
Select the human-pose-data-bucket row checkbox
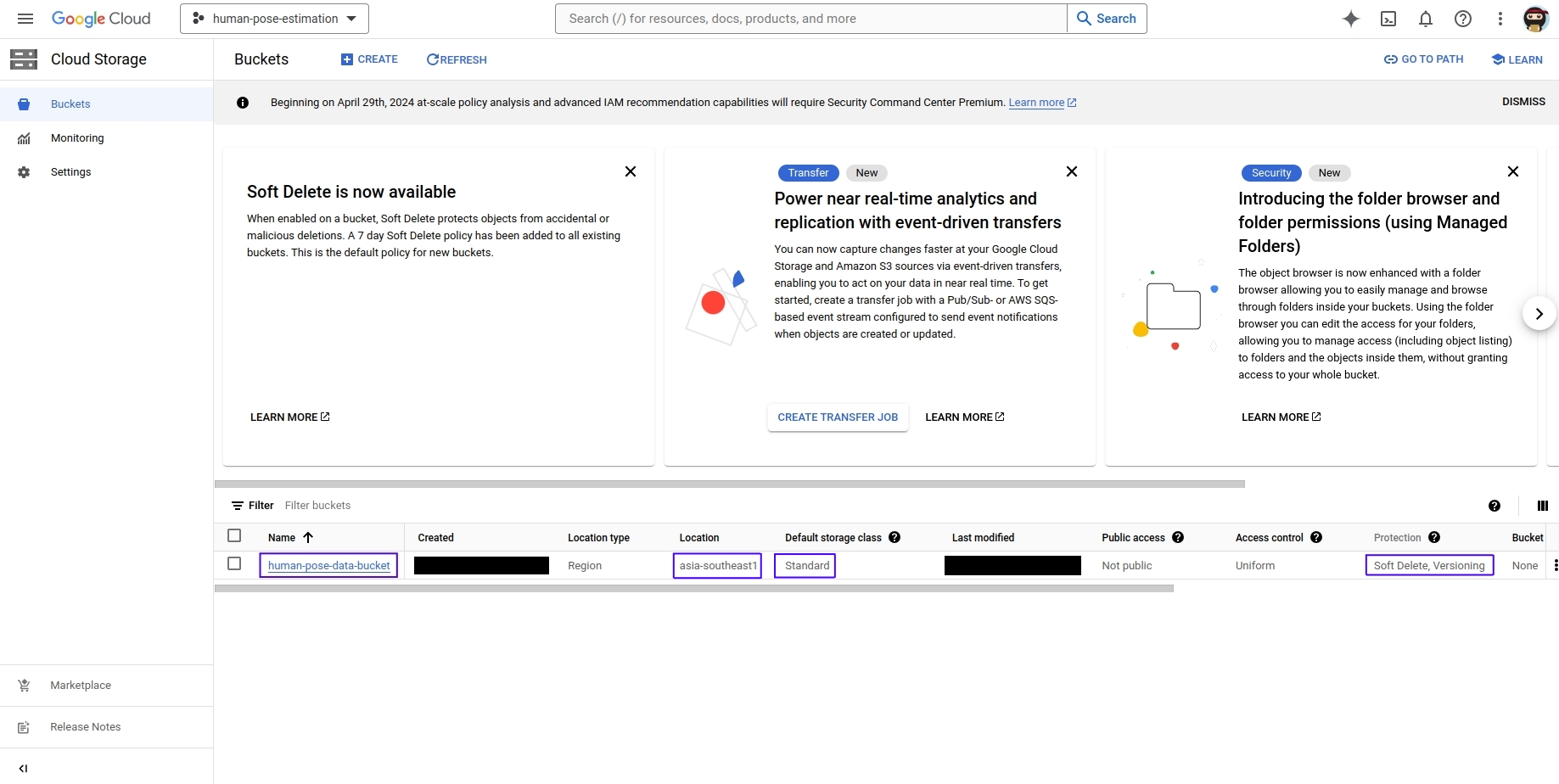(234, 563)
